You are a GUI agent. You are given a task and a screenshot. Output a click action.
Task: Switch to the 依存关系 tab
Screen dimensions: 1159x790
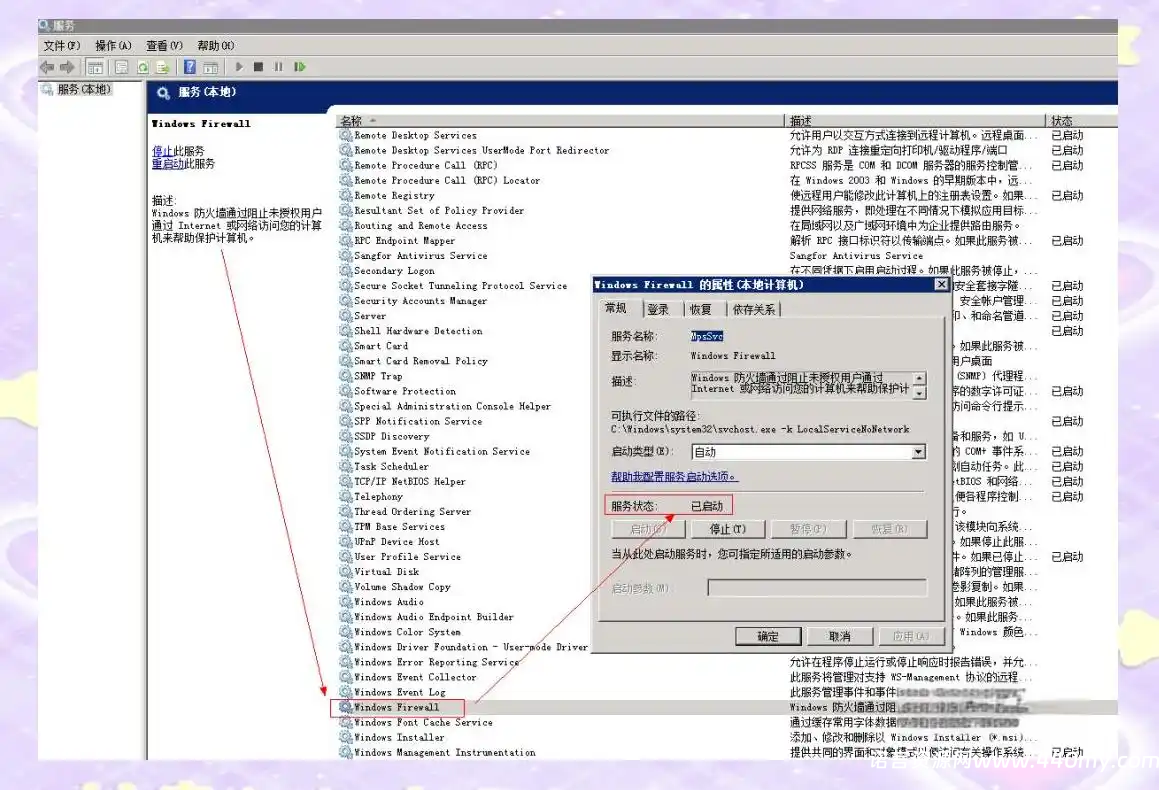(x=753, y=310)
